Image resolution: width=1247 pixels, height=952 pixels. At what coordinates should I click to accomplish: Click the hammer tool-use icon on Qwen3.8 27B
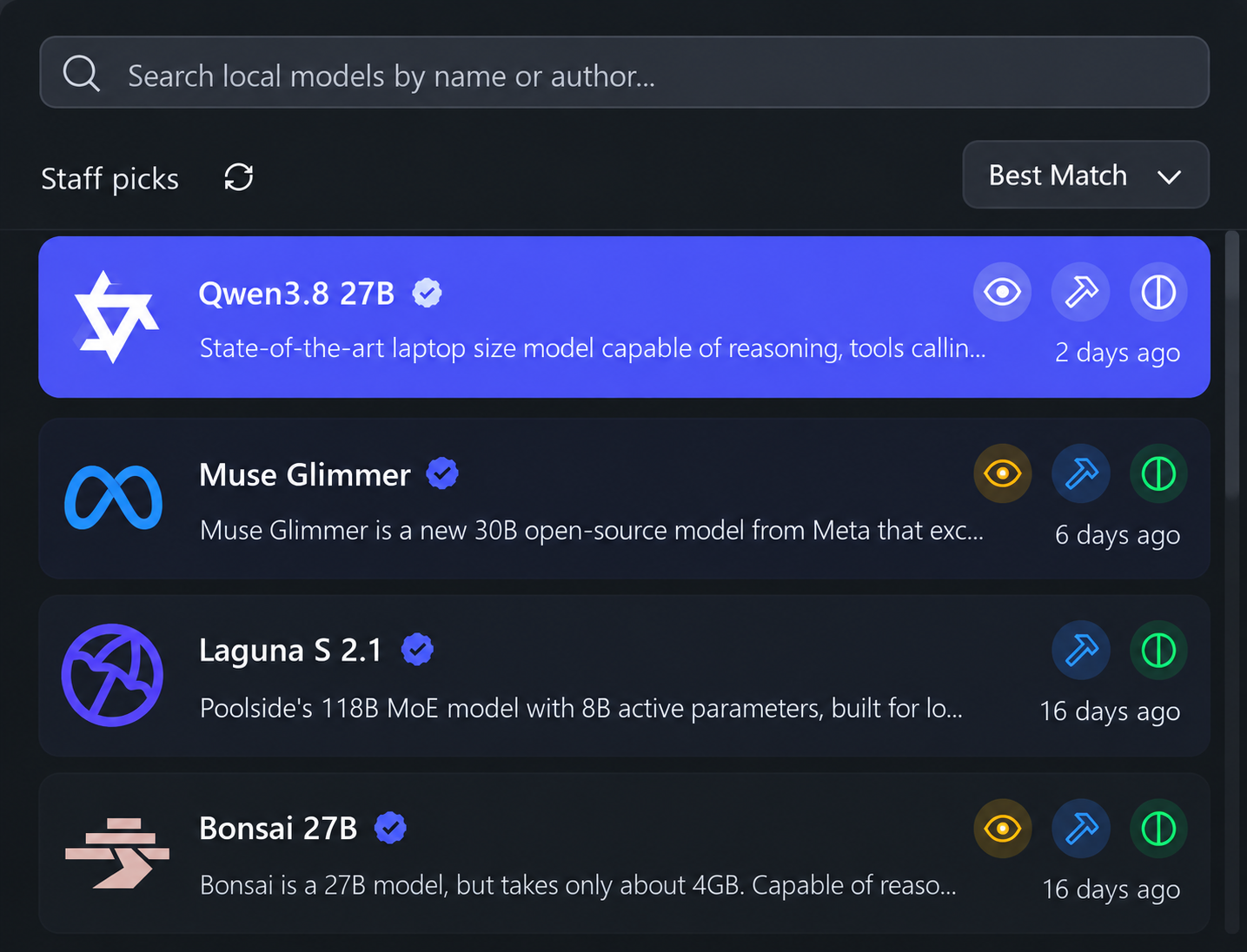click(1080, 292)
